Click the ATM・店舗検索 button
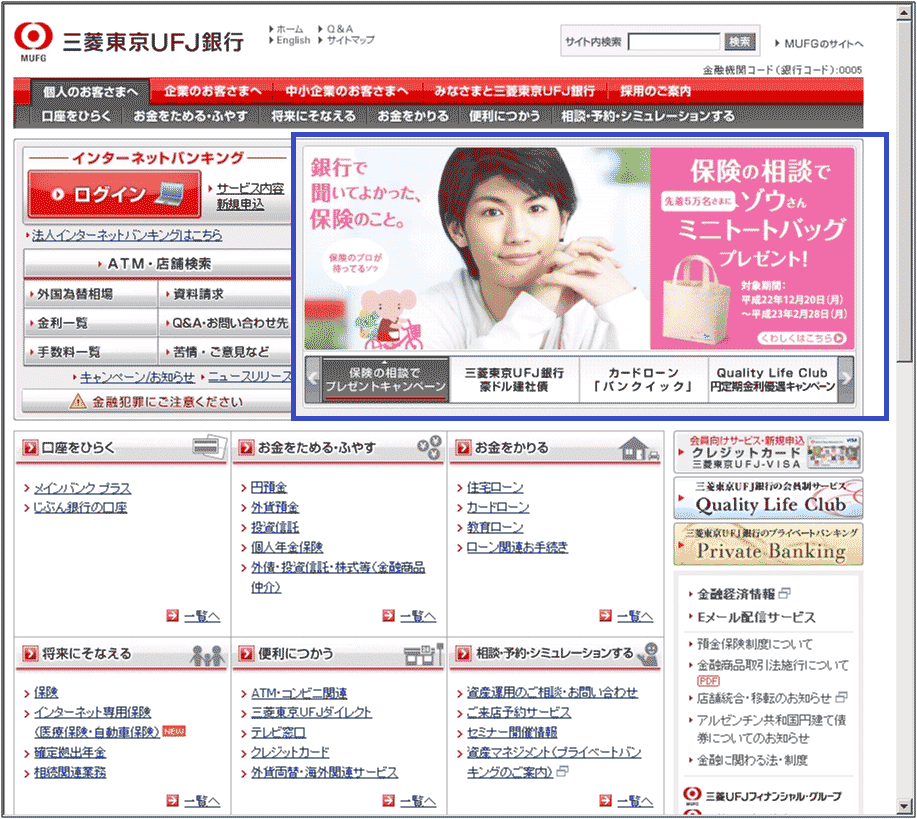 [157, 264]
